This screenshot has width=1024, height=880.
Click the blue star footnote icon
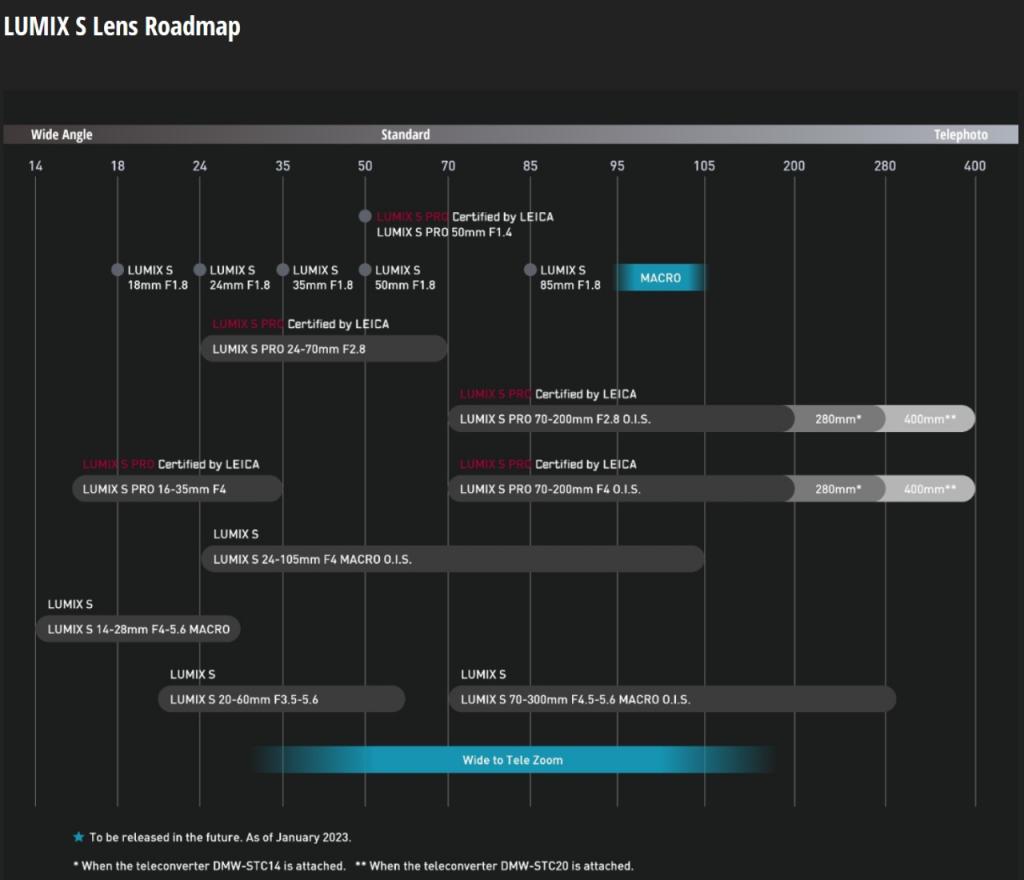79,836
